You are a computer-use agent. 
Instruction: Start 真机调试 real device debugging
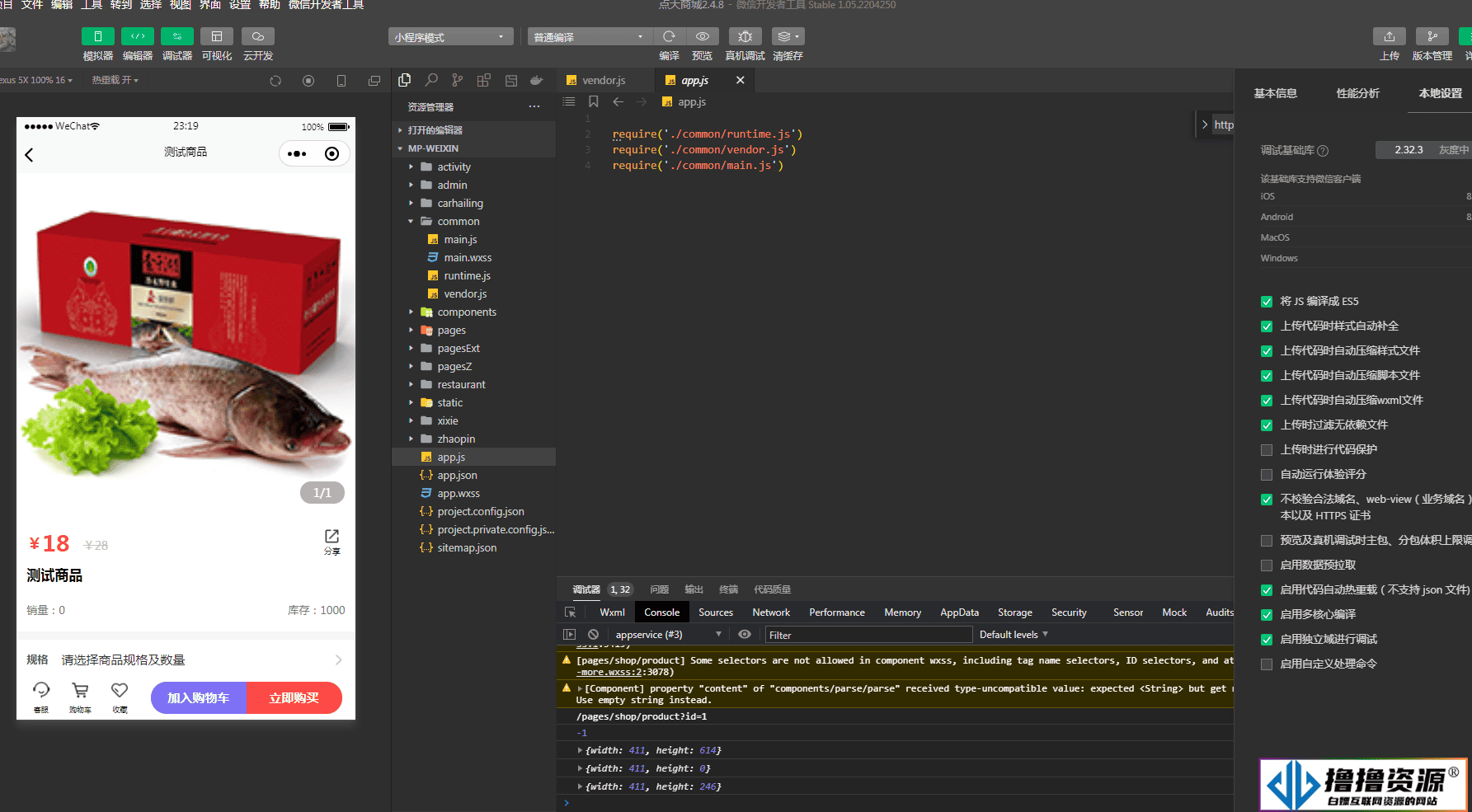coord(745,36)
